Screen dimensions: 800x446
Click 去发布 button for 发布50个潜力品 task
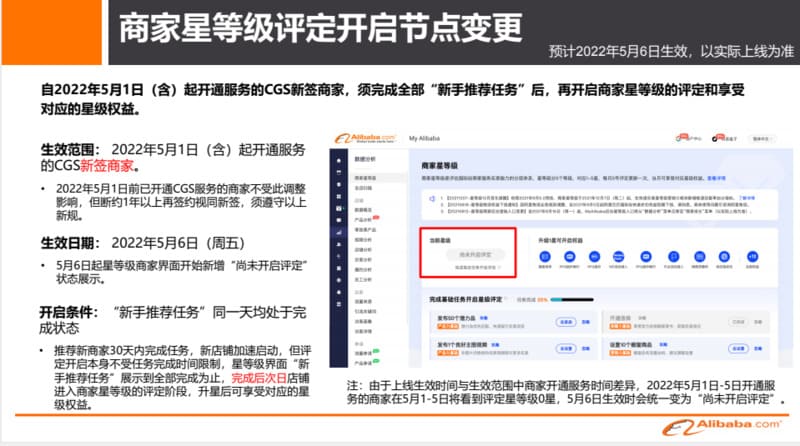[565, 321]
